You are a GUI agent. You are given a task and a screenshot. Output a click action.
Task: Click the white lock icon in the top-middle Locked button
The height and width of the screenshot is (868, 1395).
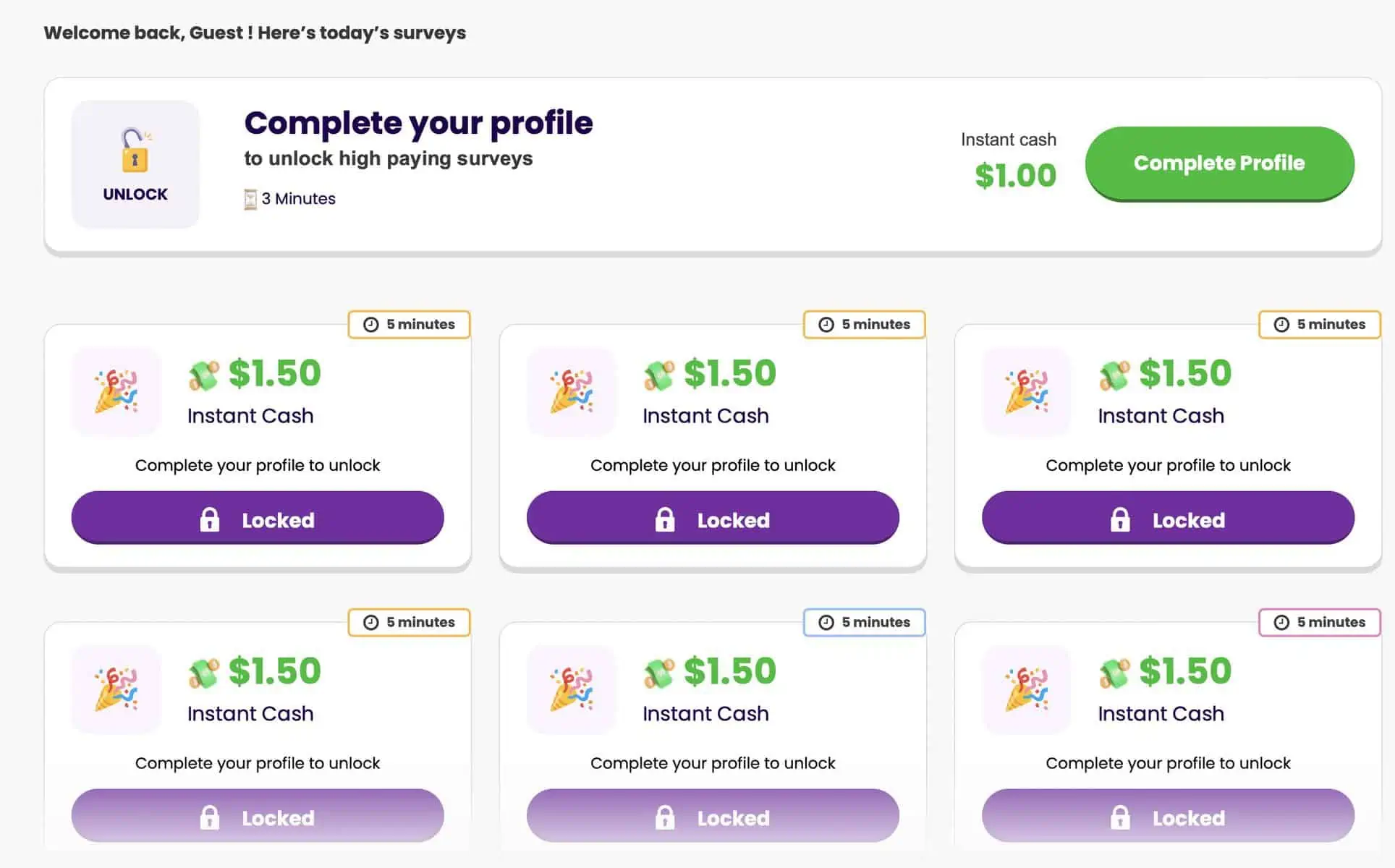coord(665,519)
